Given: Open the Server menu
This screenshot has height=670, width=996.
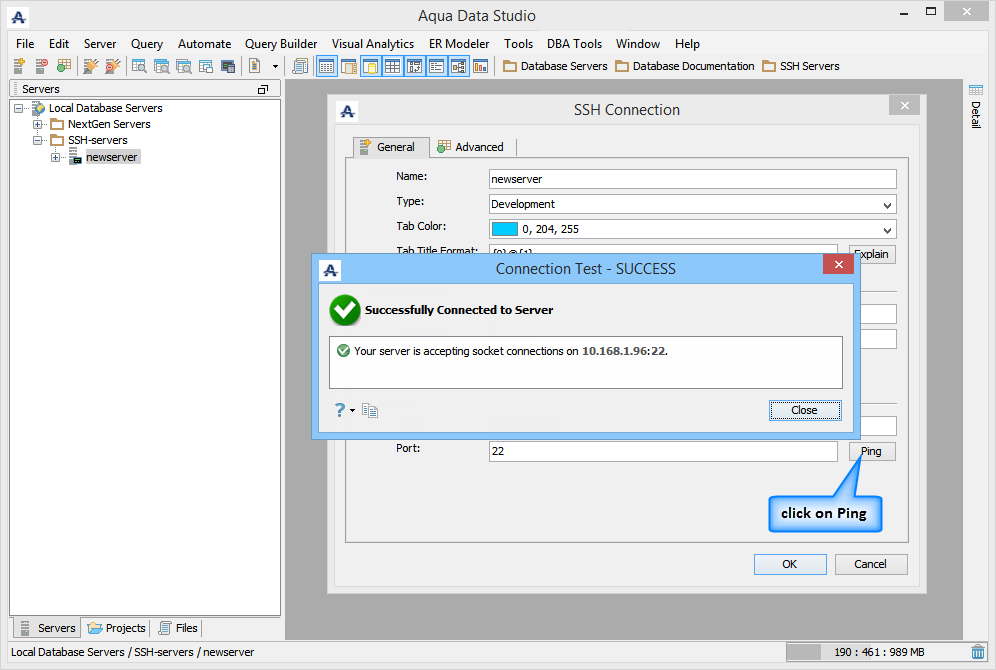Looking at the screenshot, I should [100, 44].
